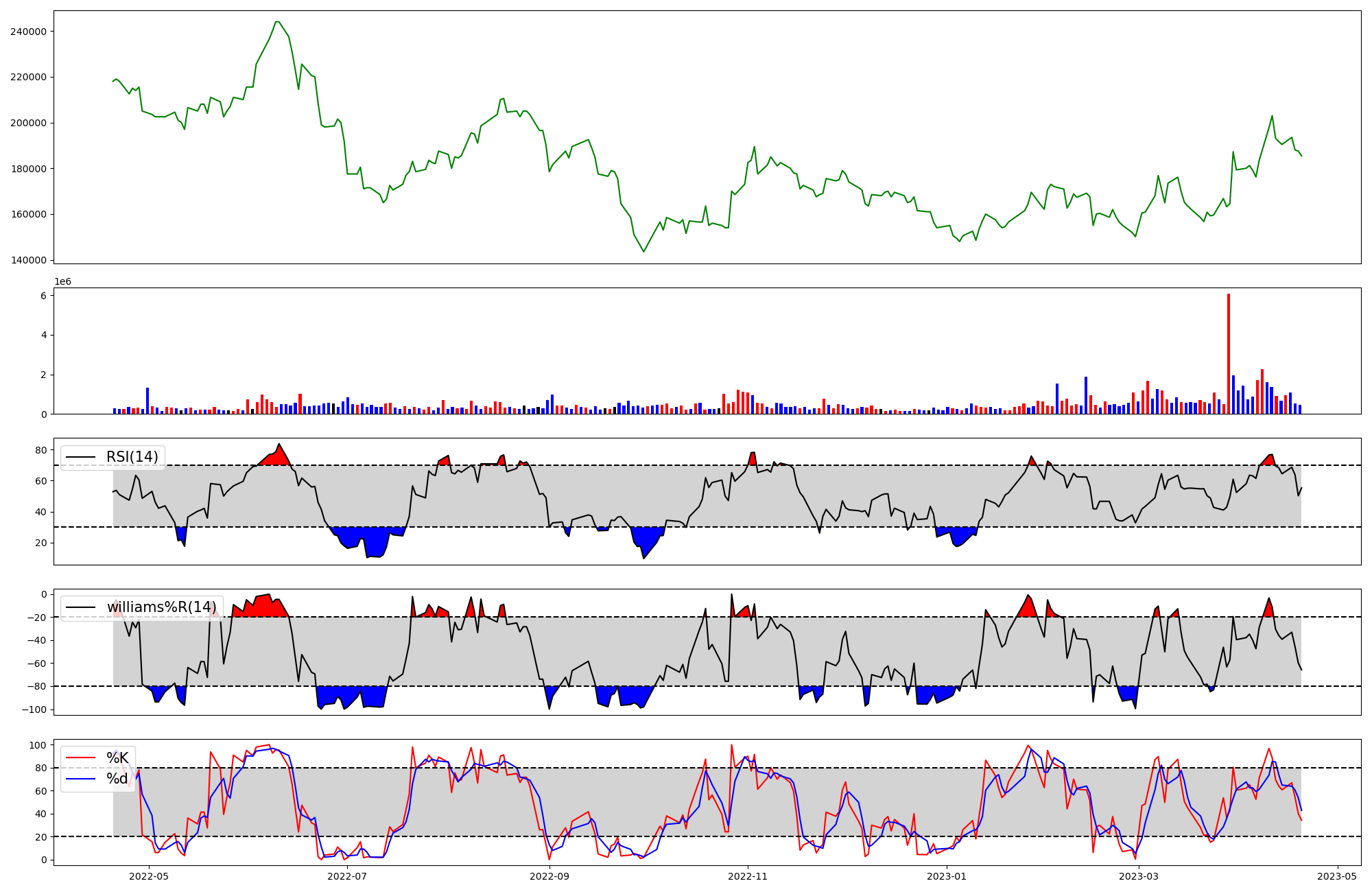Click the 2023-05 date label
This screenshot has height=892, width=1372.
(x=1338, y=876)
